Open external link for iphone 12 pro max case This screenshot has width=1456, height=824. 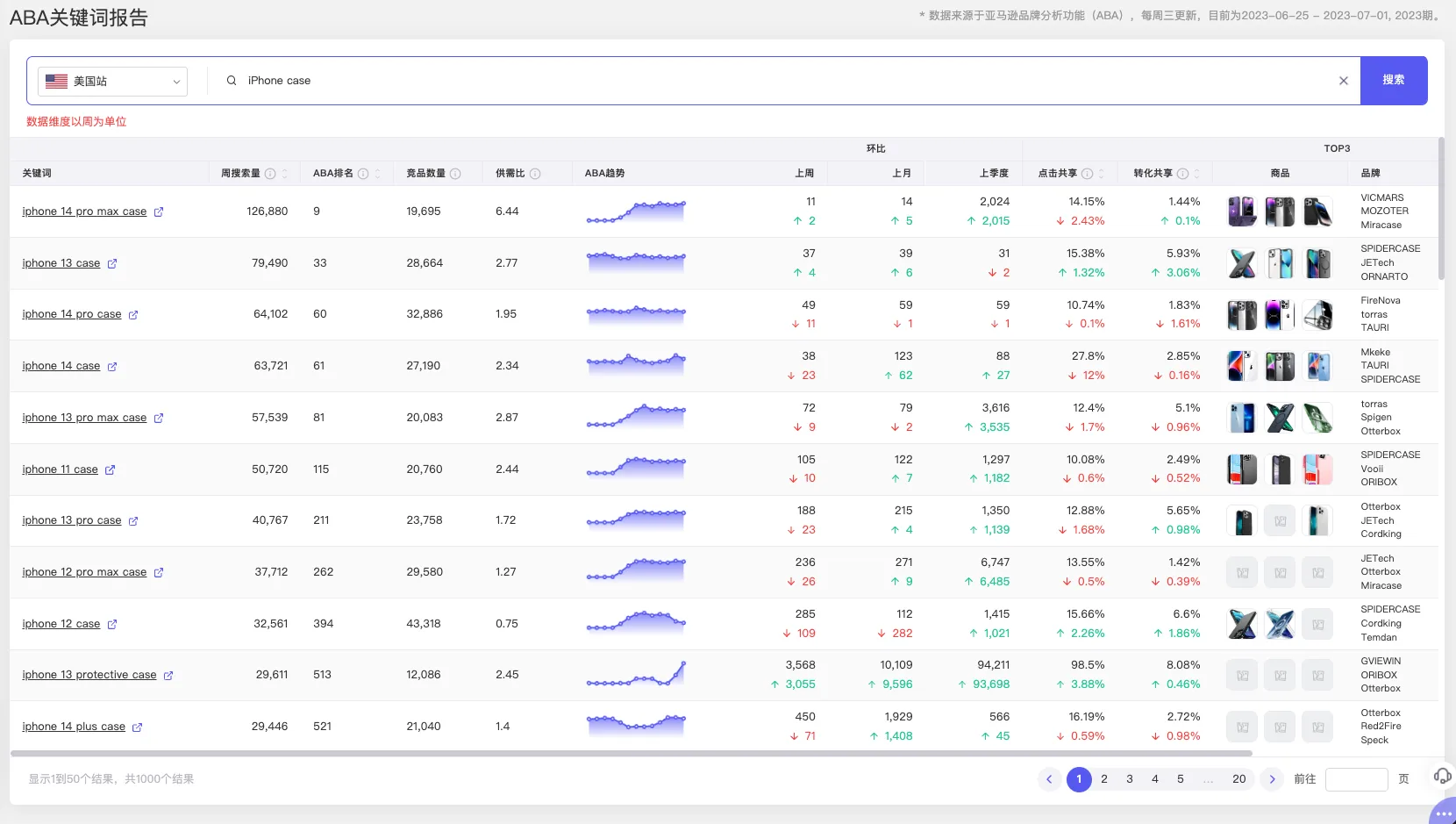(x=159, y=572)
